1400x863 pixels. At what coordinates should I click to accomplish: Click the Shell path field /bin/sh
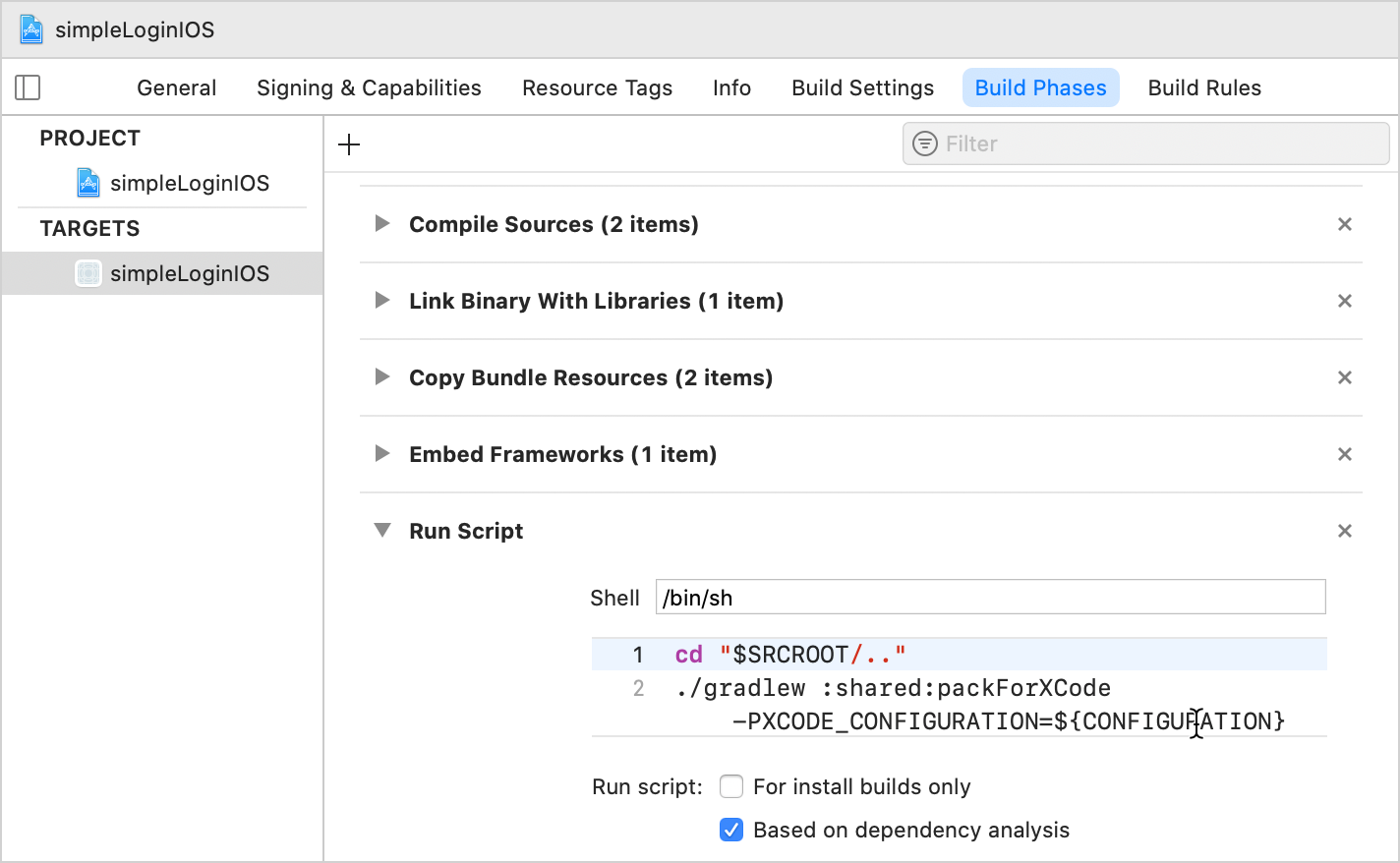click(990, 597)
